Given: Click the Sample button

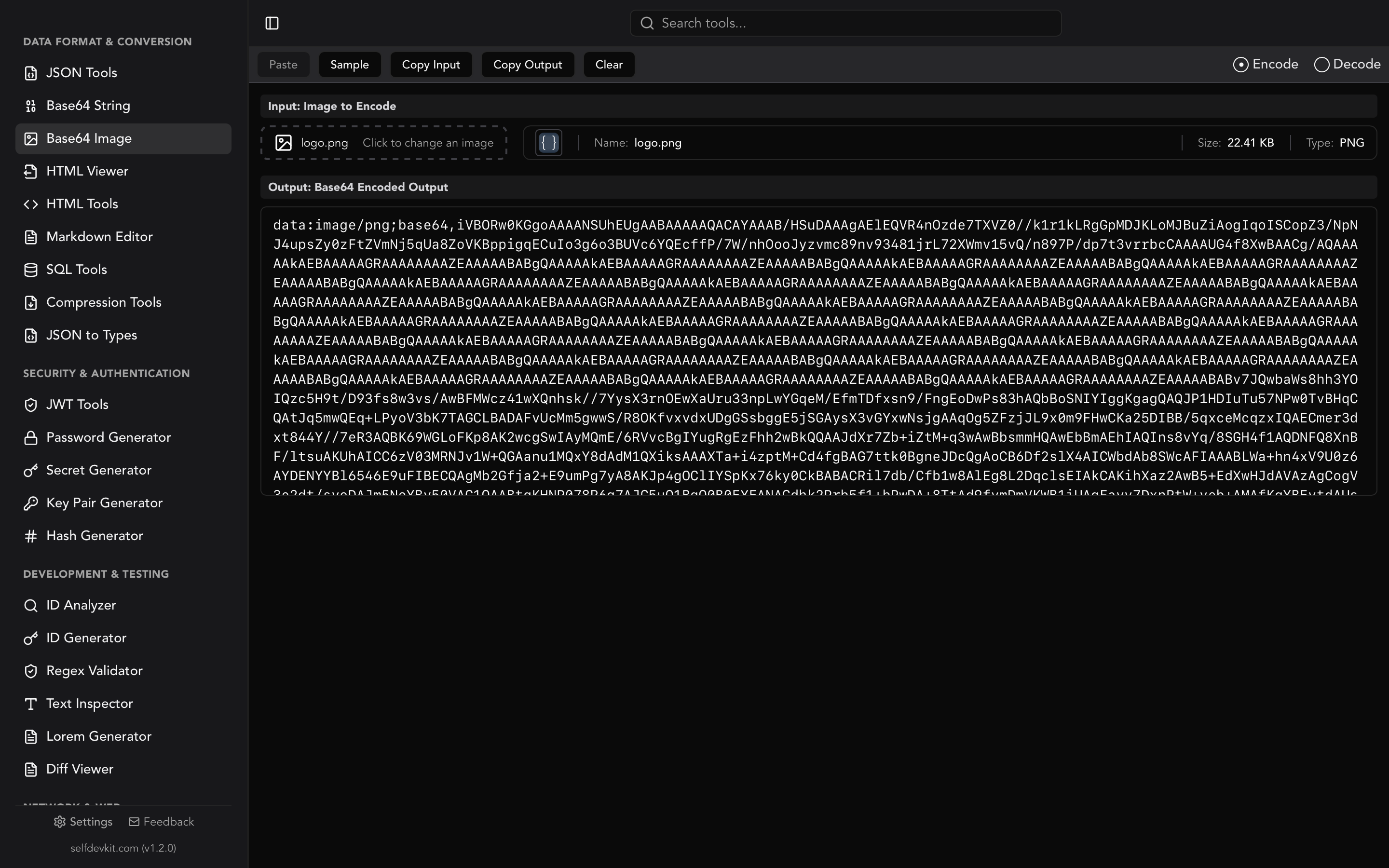Looking at the screenshot, I should point(350,64).
